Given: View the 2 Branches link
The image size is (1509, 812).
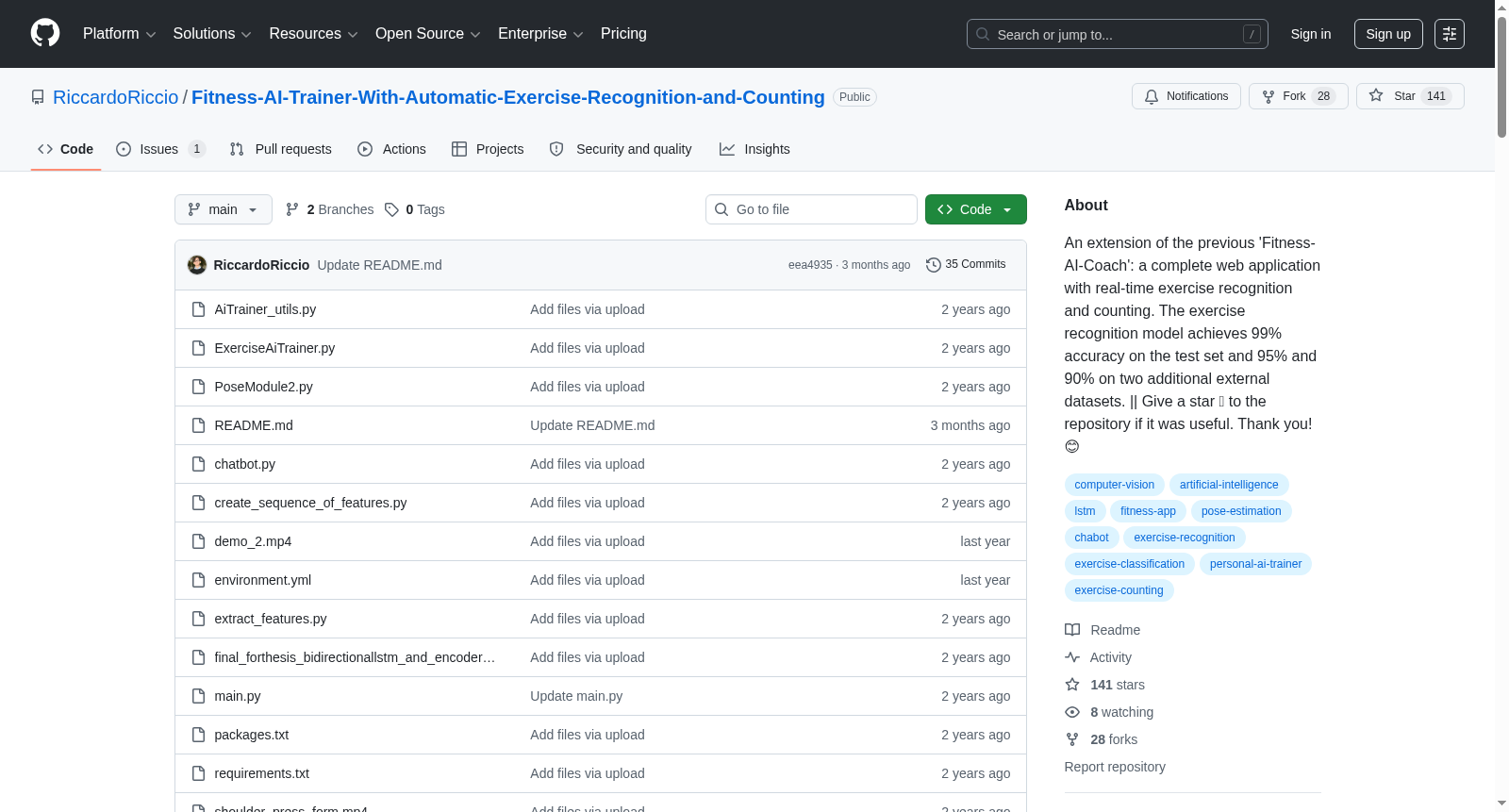Looking at the screenshot, I should pyautogui.click(x=330, y=209).
